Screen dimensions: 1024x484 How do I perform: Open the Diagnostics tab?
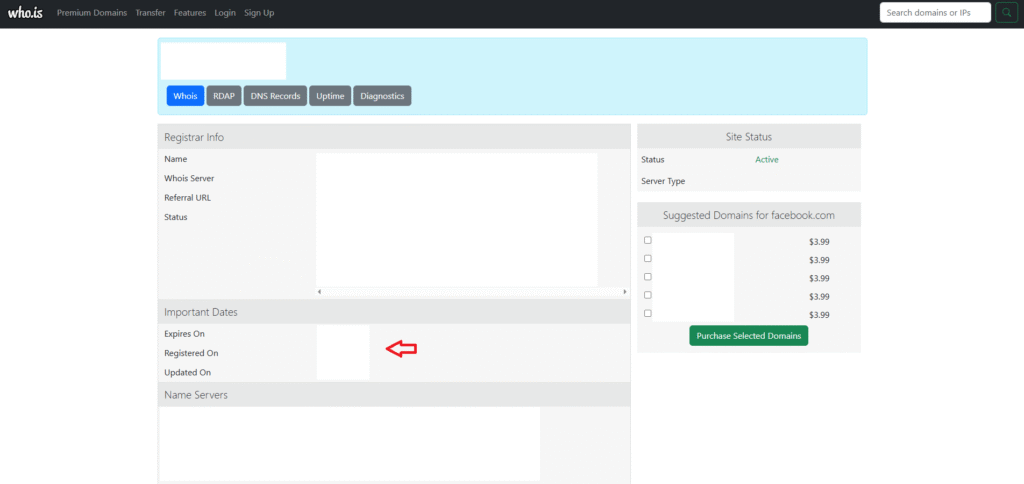click(382, 96)
